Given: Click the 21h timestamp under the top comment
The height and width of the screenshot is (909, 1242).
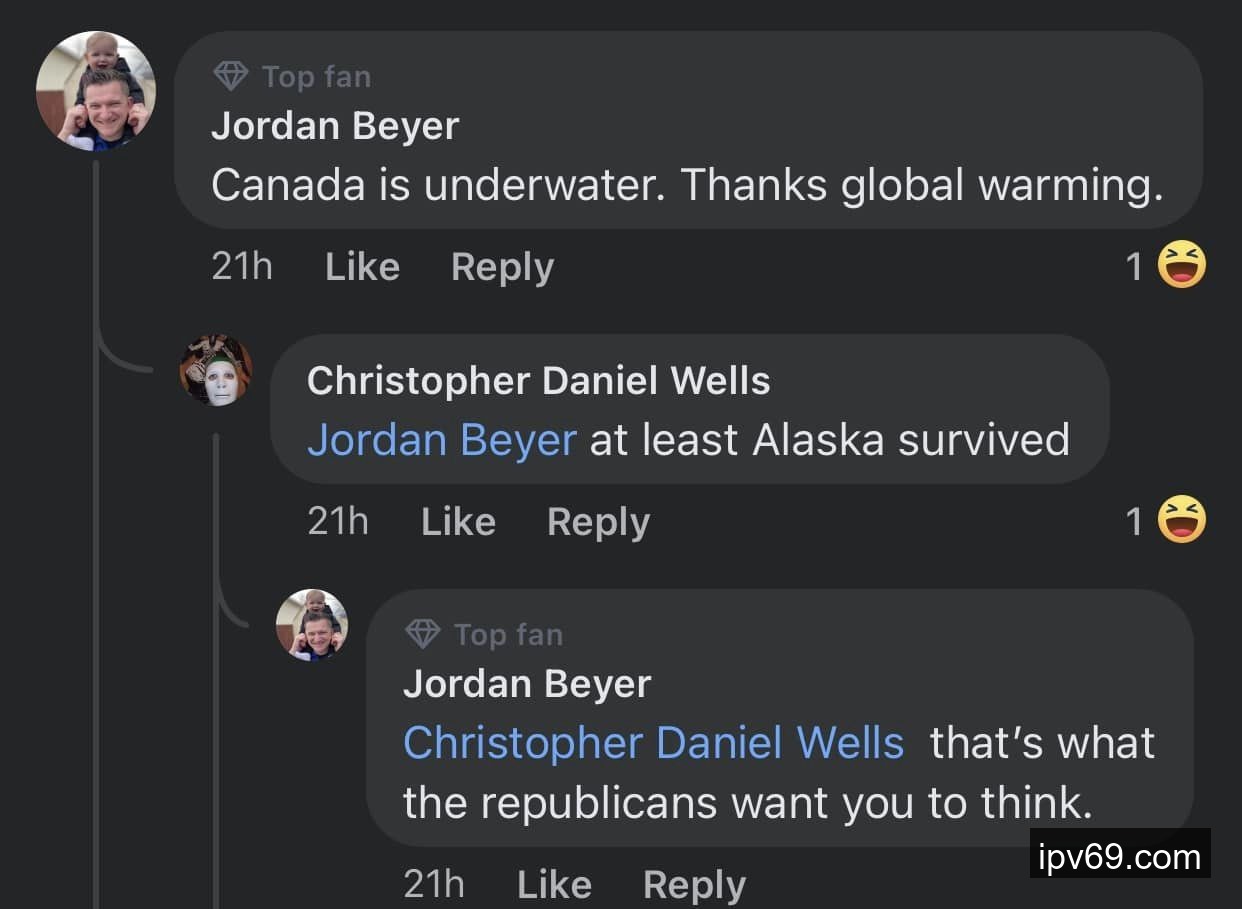Looking at the screenshot, I should 242,267.
